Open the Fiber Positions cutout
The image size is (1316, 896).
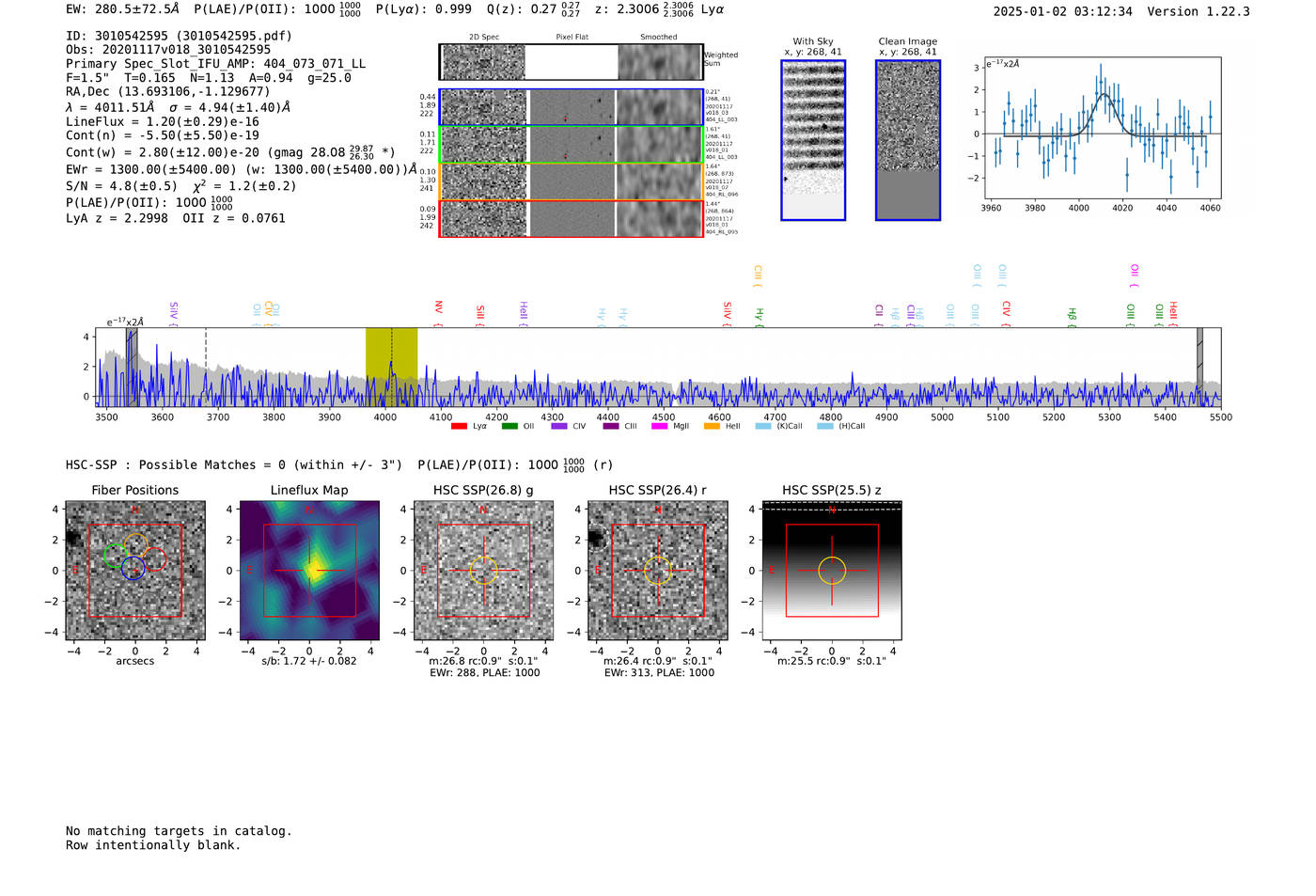click(135, 570)
